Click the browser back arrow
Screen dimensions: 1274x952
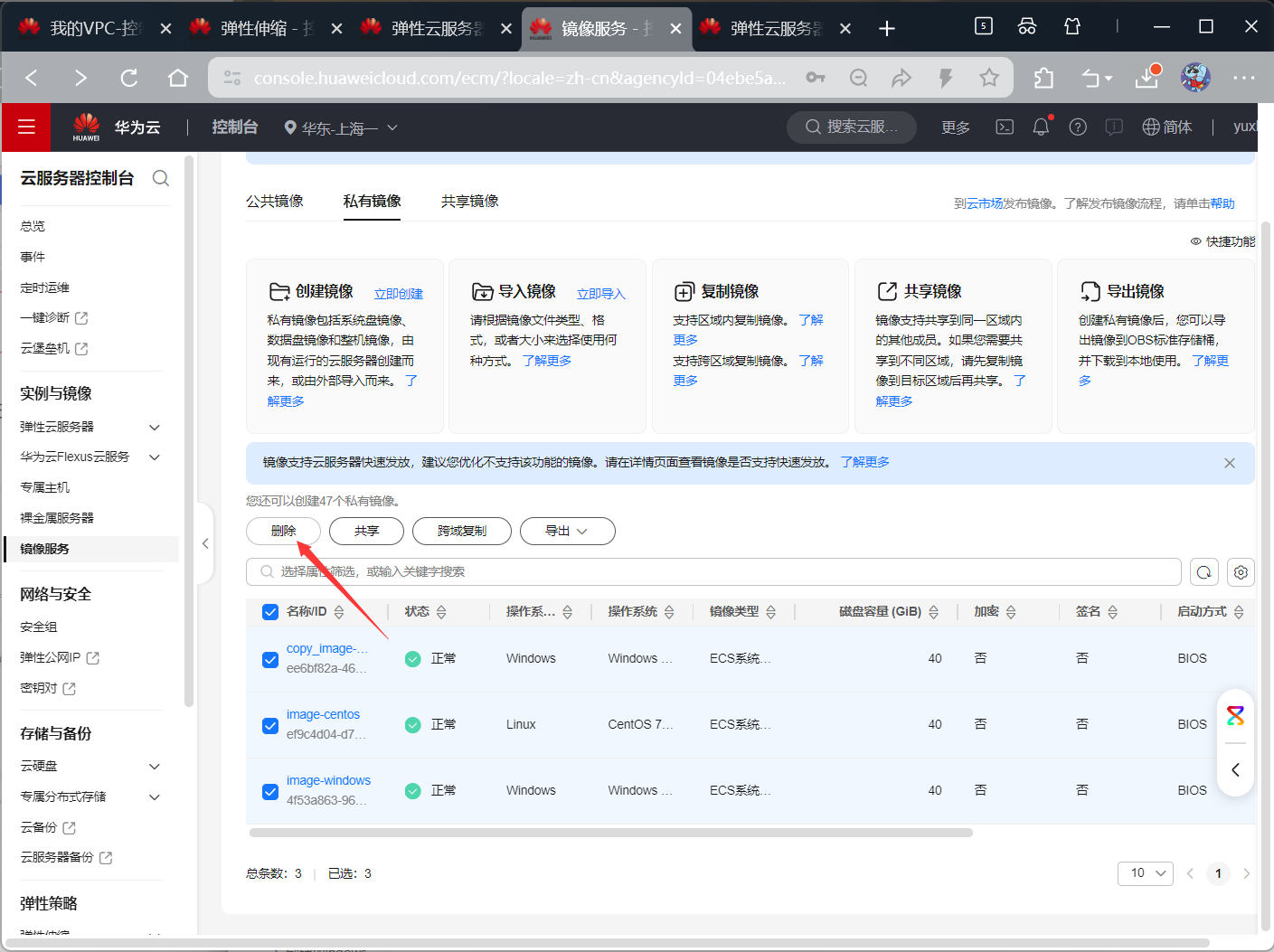coord(32,78)
